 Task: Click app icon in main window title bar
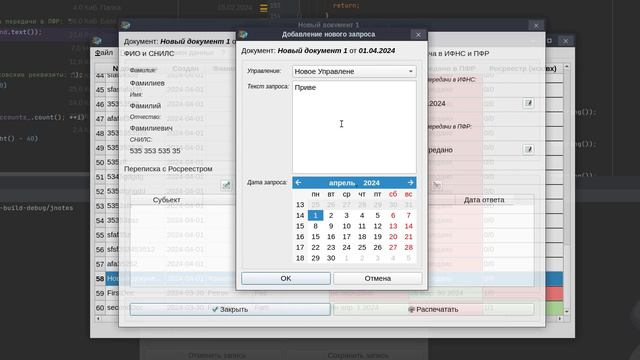pyautogui.click(x=97, y=40)
